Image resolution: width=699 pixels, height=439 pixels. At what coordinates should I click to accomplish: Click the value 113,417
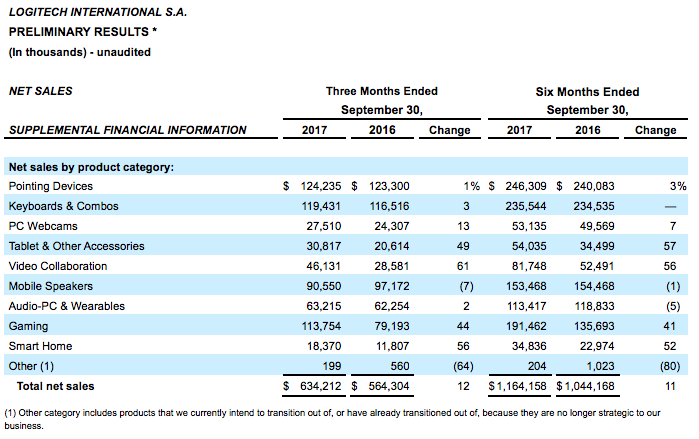point(526,306)
